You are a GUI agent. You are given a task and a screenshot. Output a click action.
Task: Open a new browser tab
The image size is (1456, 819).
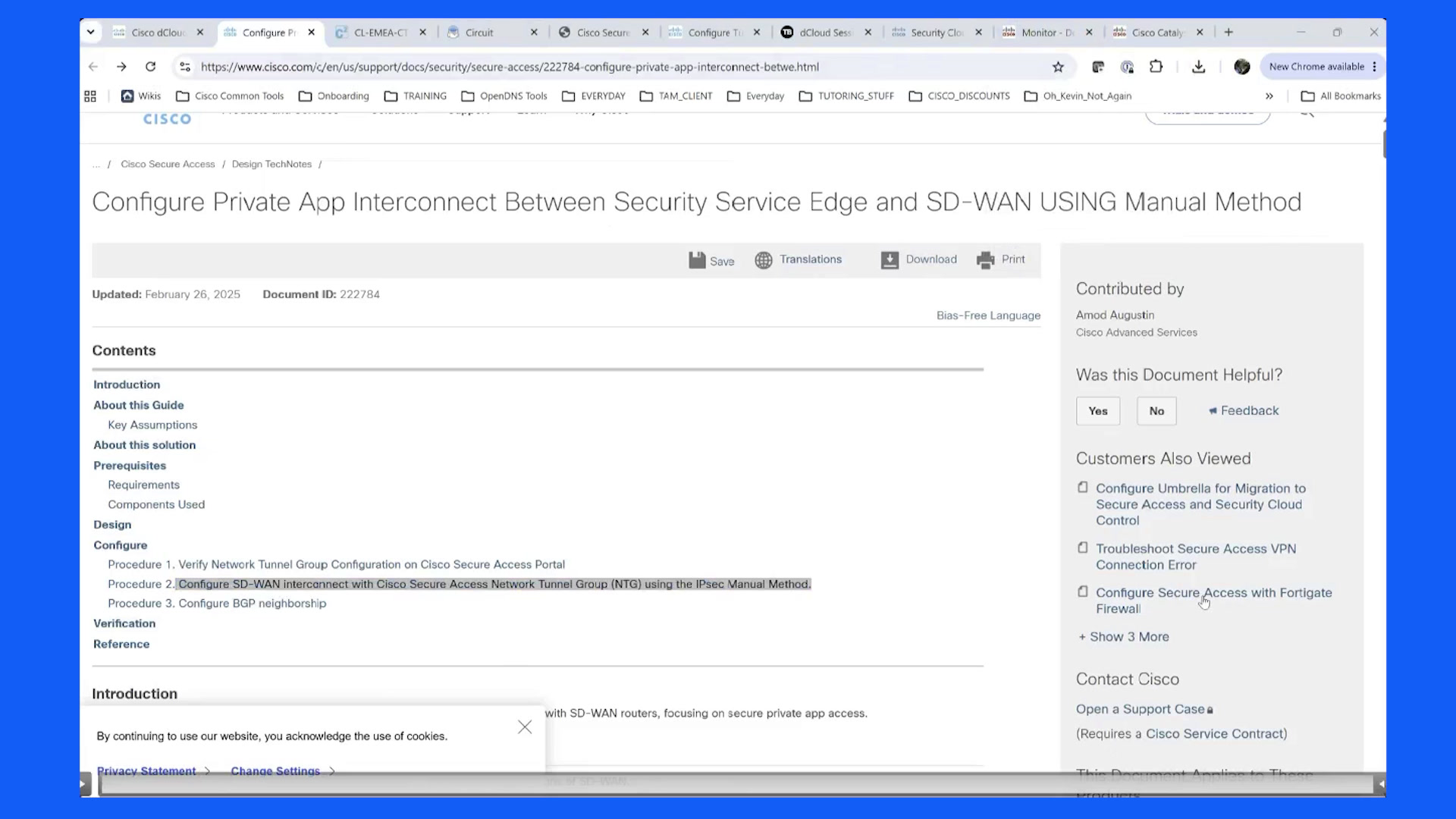[x=1228, y=32]
